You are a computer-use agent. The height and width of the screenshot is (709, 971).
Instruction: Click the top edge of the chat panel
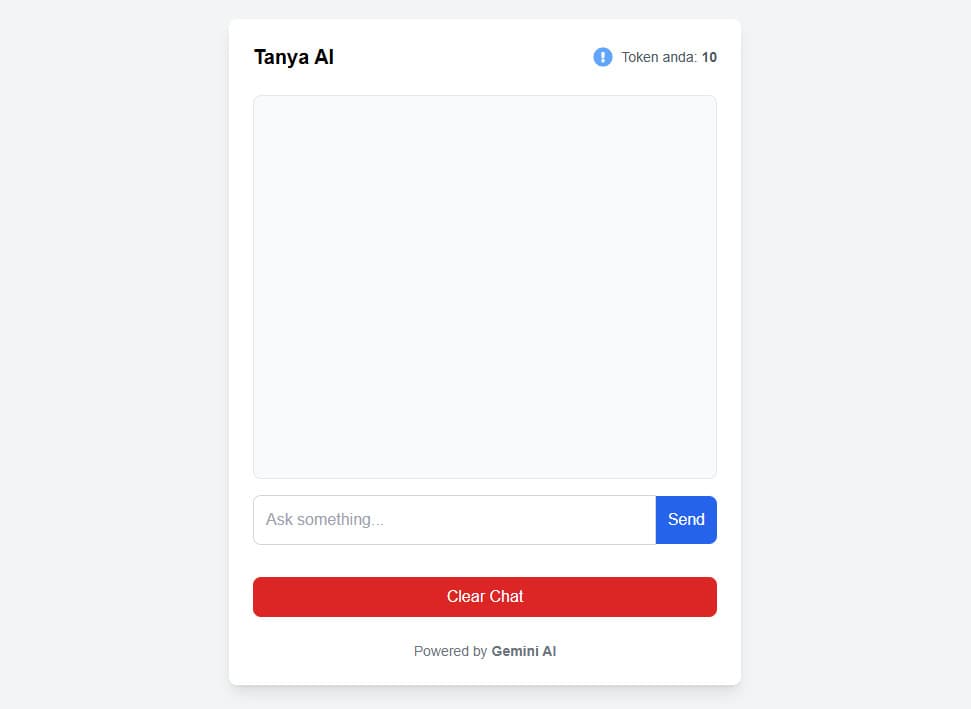[485, 97]
